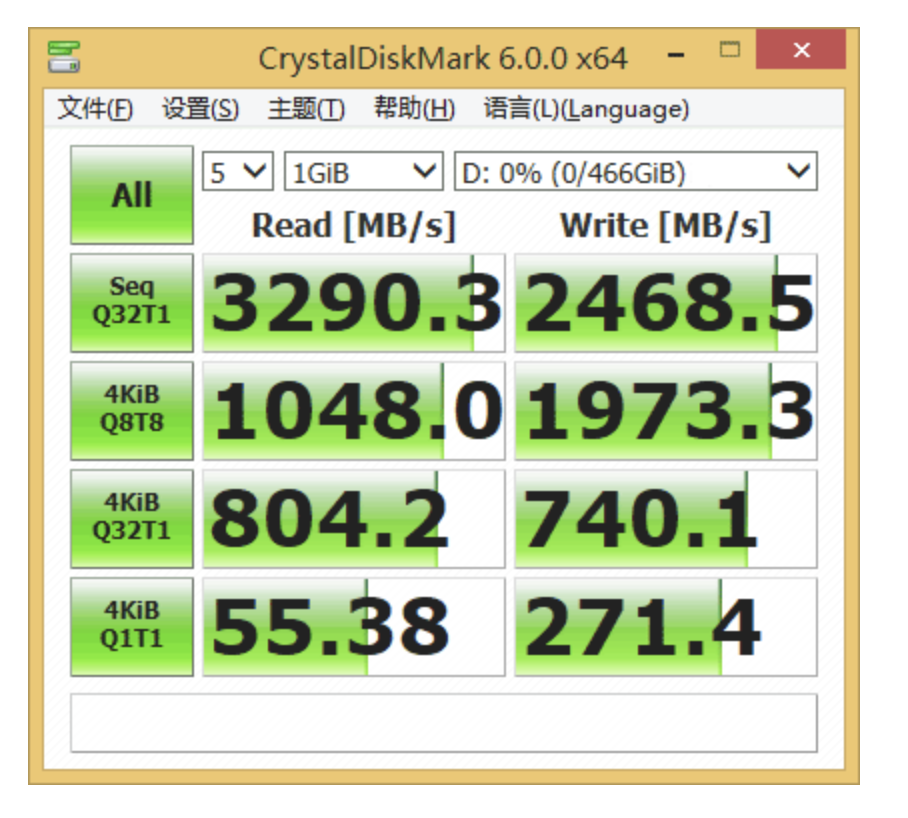Start the 4KiB Q8T8 test
The width and height of the screenshot is (908, 818).
pos(132,410)
